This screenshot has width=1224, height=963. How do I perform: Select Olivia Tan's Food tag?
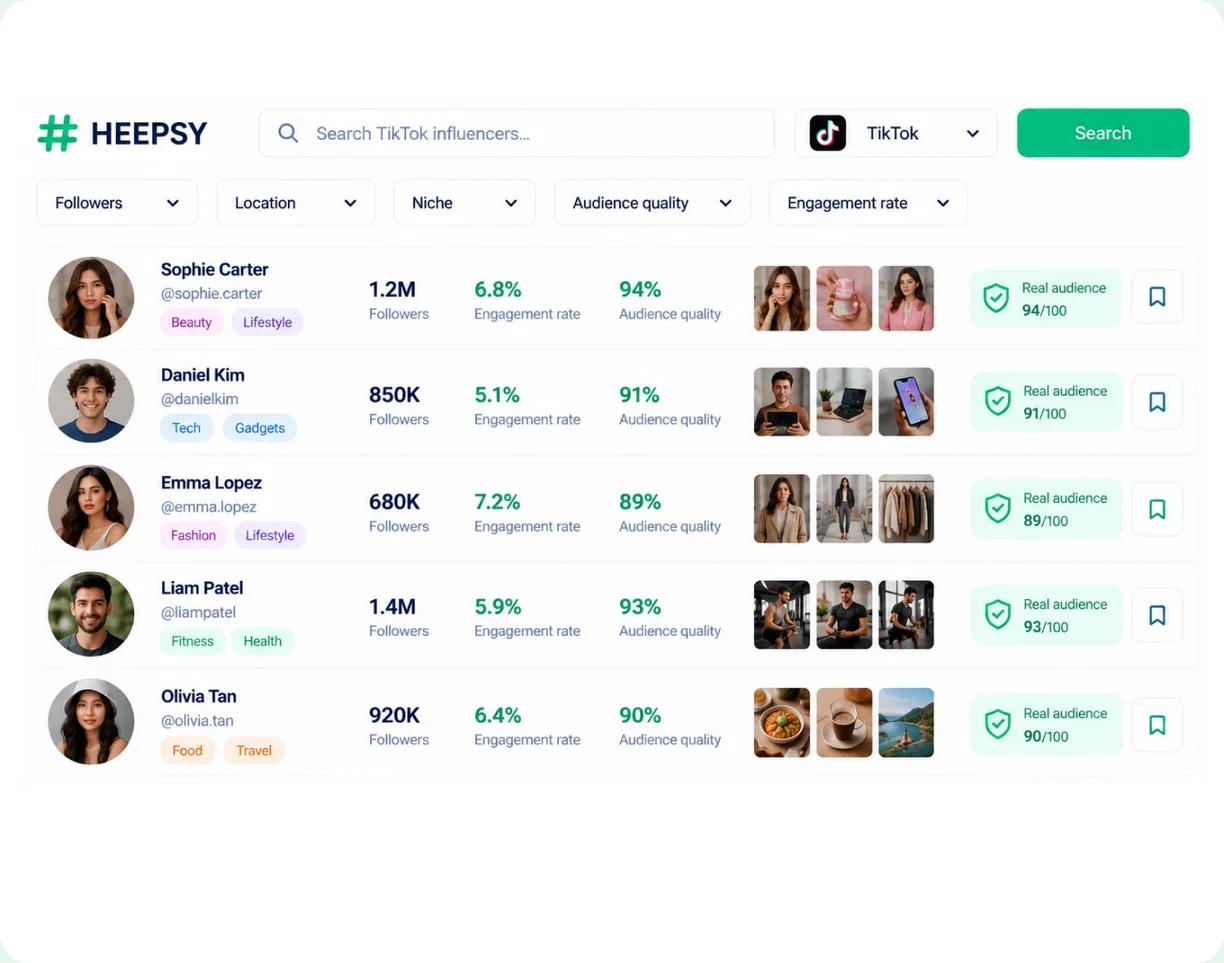coord(187,750)
